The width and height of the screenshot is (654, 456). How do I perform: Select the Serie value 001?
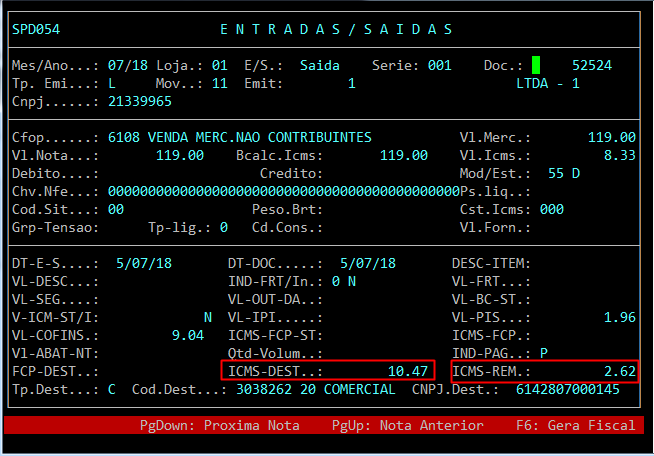pos(440,65)
